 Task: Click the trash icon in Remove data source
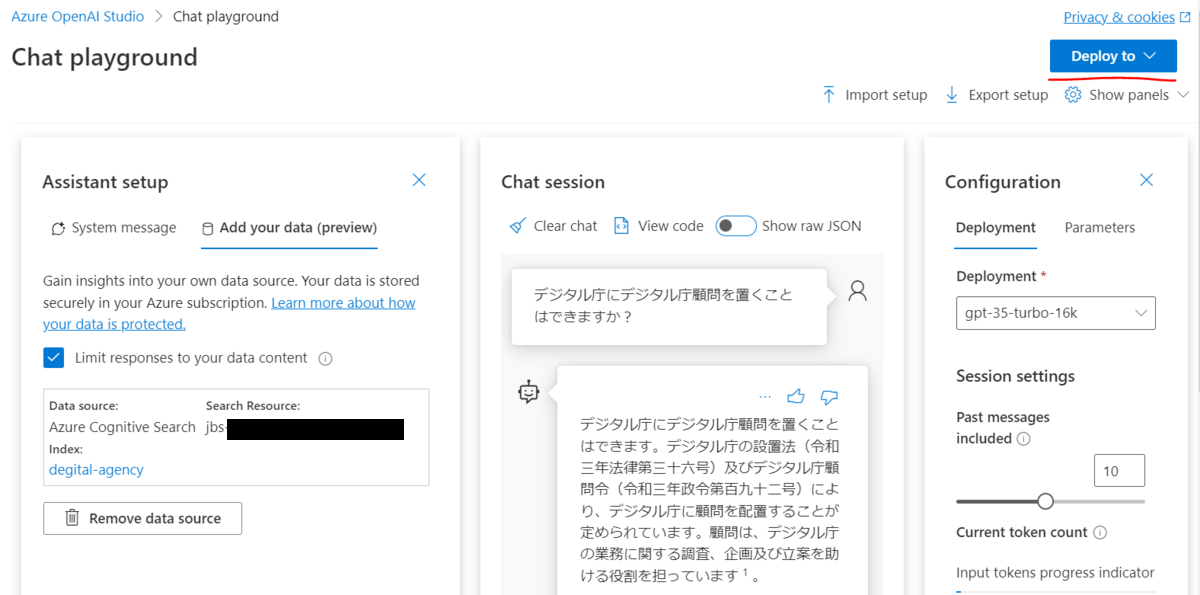(x=72, y=518)
